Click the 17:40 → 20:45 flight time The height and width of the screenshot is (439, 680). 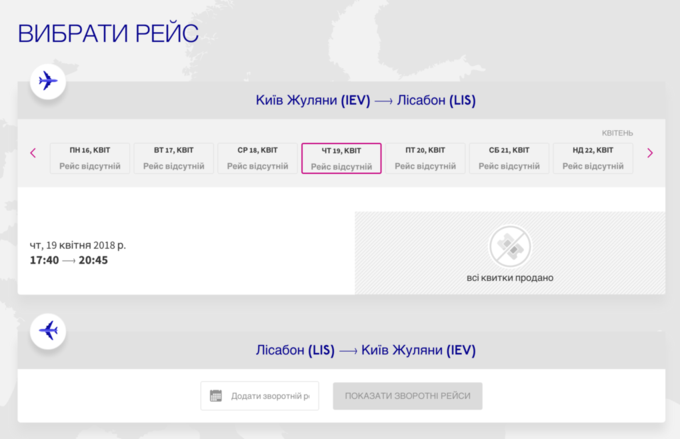coord(69,261)
